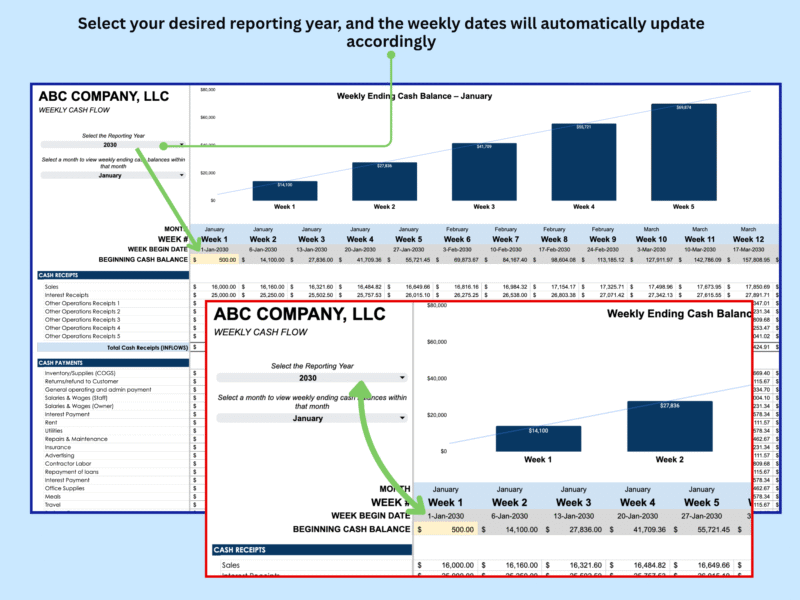Image resolution: width=800 pixels, height=600 pixels.
Task: Select the Contractor Labor row label
Action: [68, 464]
